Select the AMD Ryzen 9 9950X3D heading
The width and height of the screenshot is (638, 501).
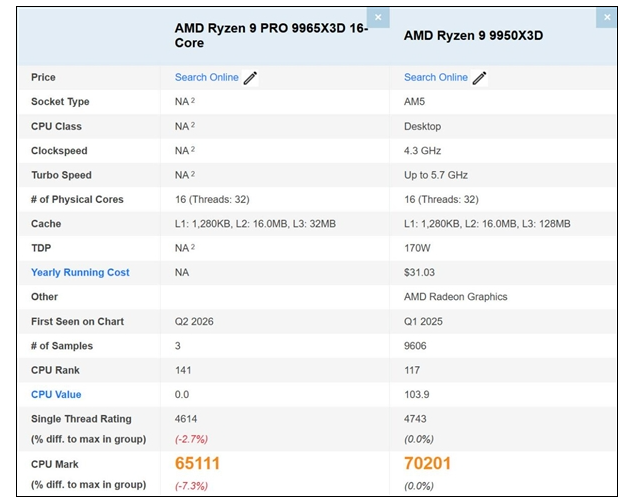473,35
